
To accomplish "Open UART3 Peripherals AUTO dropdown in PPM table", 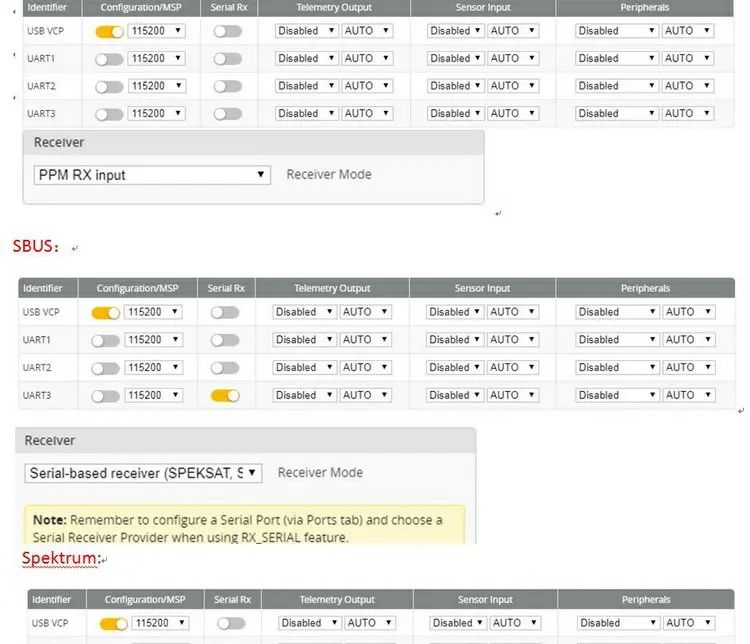I will point(688,113).
